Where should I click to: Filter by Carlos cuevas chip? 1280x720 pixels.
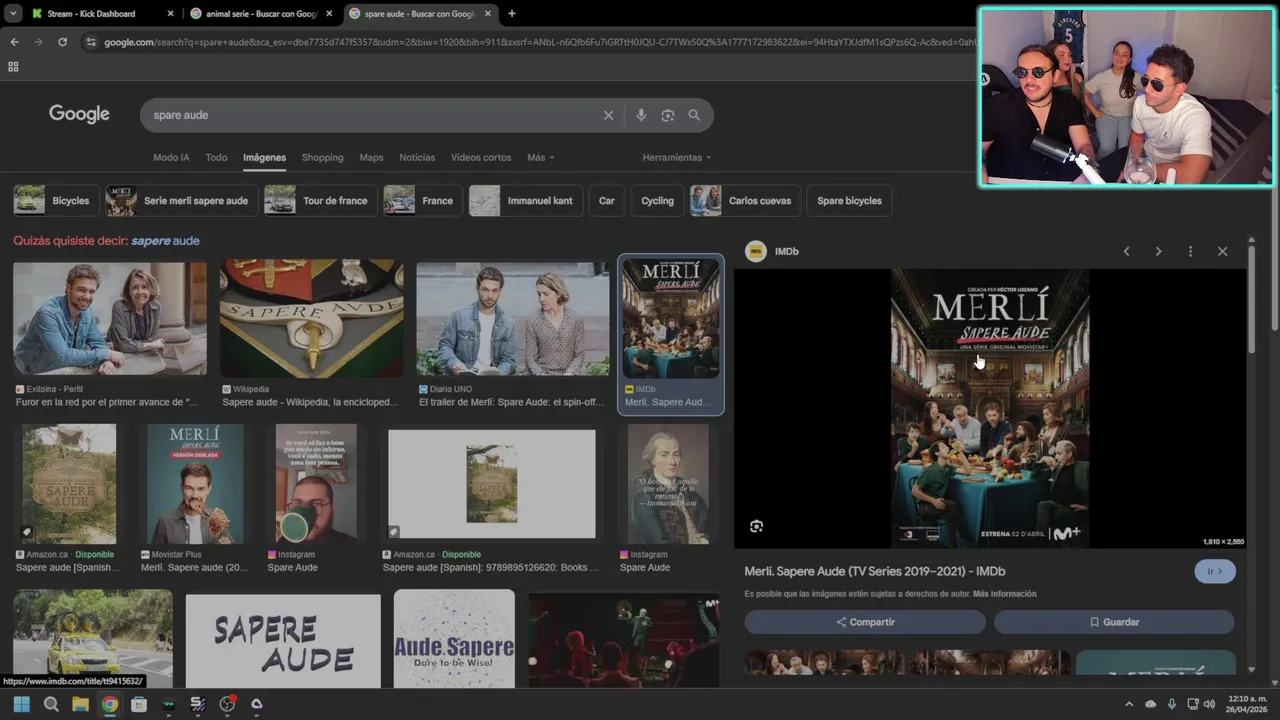tap(745, 200)
